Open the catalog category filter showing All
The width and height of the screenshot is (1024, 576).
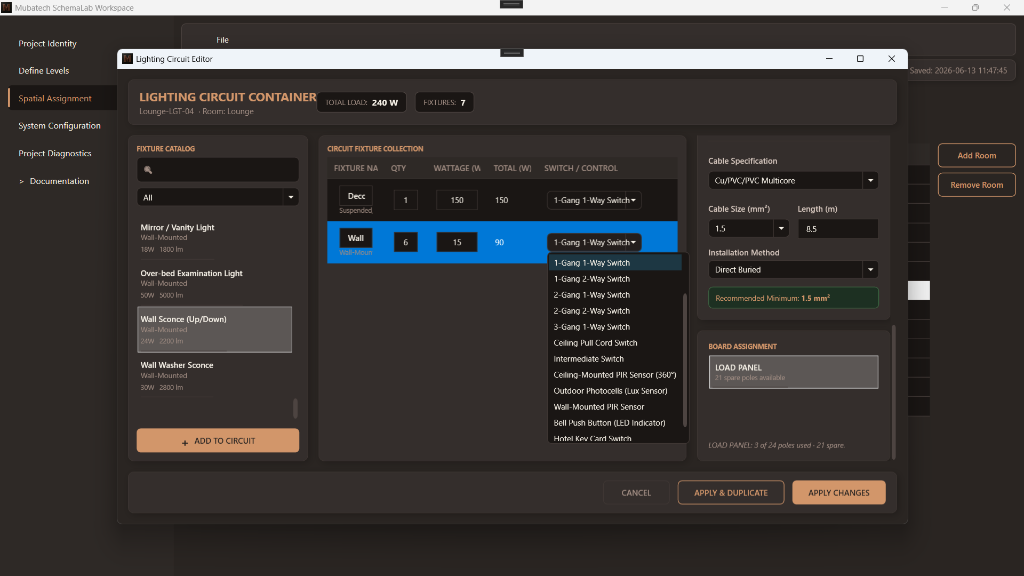217,197
